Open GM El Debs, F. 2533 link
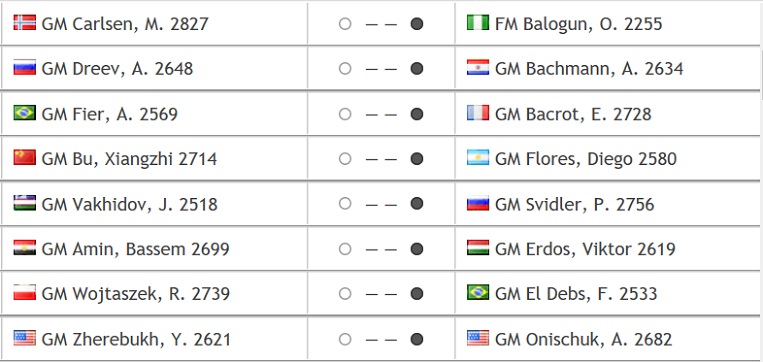The height and width of the screenshot is (362, 763). point(576,294)
